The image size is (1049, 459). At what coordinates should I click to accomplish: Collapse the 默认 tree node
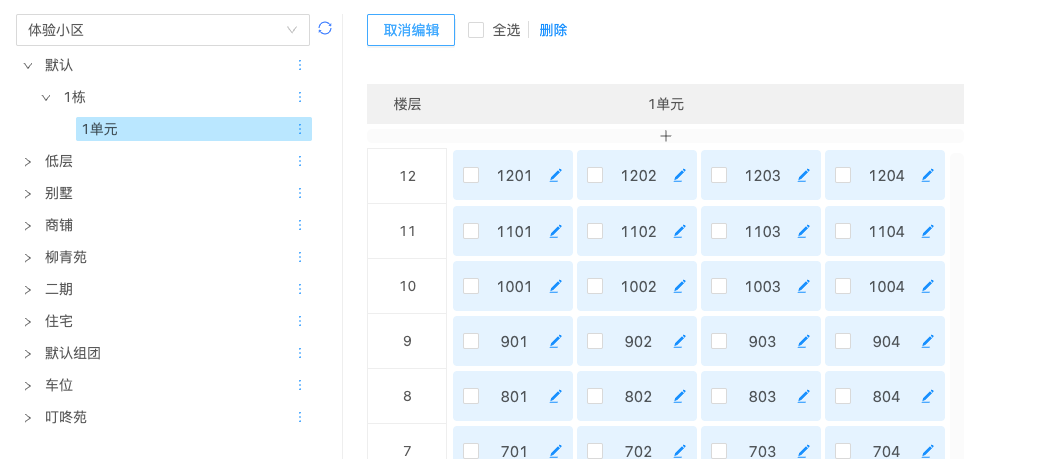point(28,65)
